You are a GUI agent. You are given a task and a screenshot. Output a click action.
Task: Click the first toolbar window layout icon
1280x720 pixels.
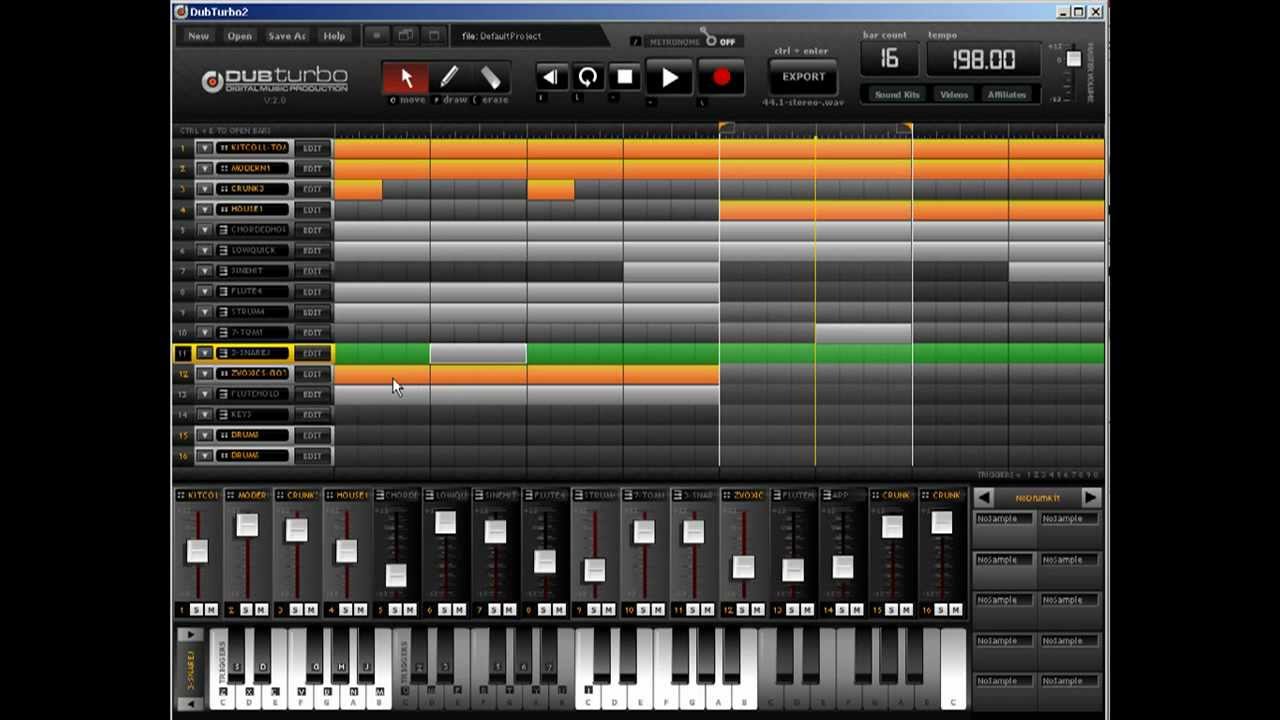click(377, 36)
